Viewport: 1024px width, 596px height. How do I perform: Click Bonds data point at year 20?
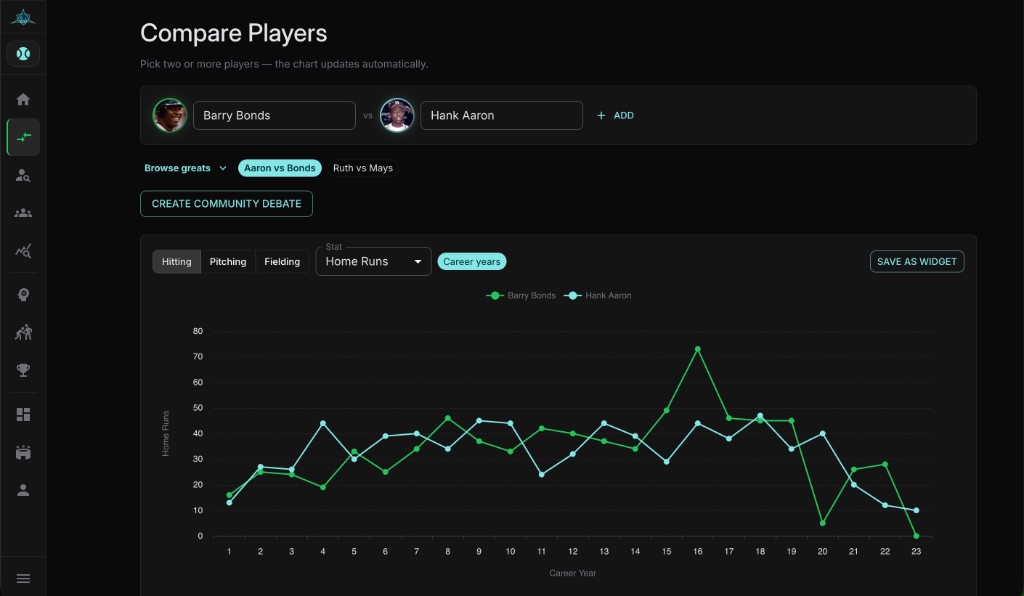[822, 523]
